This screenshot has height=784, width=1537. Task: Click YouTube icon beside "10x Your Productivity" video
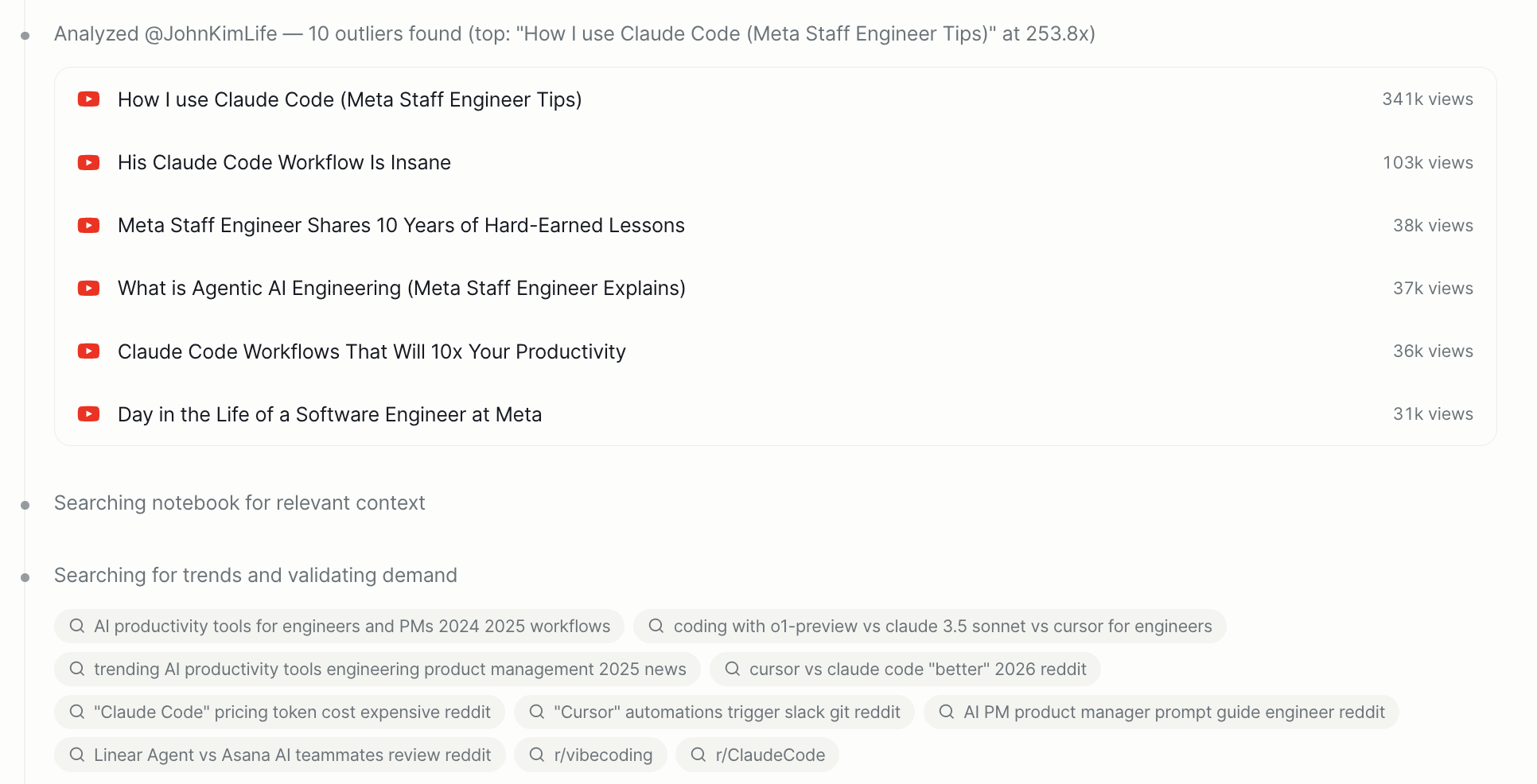click(88, 351)
